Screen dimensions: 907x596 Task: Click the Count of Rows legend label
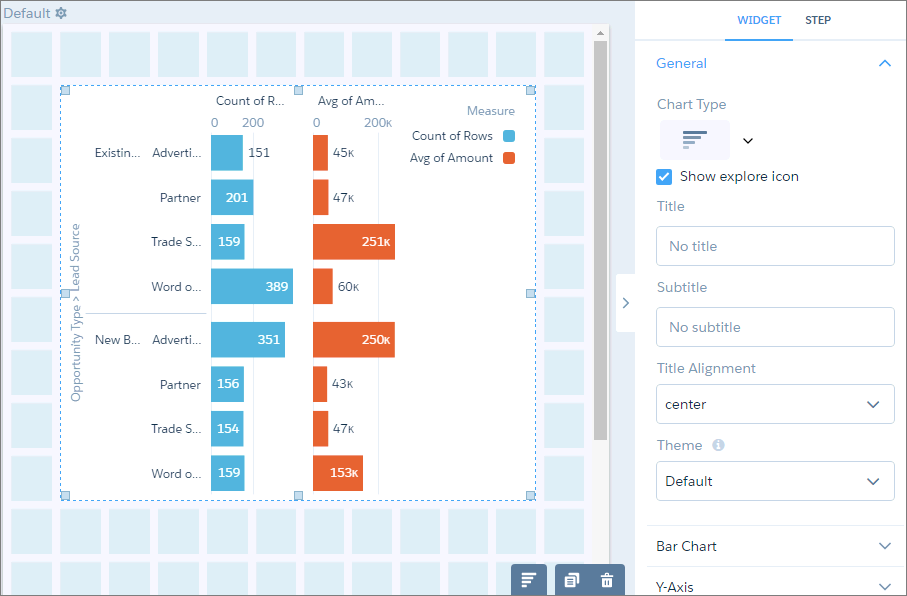452,136
